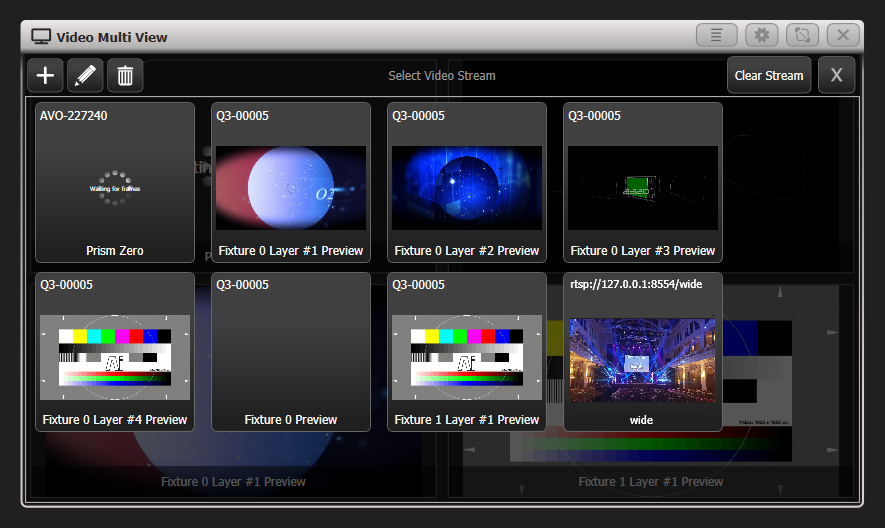Screen dimensions: 885x528
Task: Select the Fixture 0 Preview stream tile
Action: point(291,352)
